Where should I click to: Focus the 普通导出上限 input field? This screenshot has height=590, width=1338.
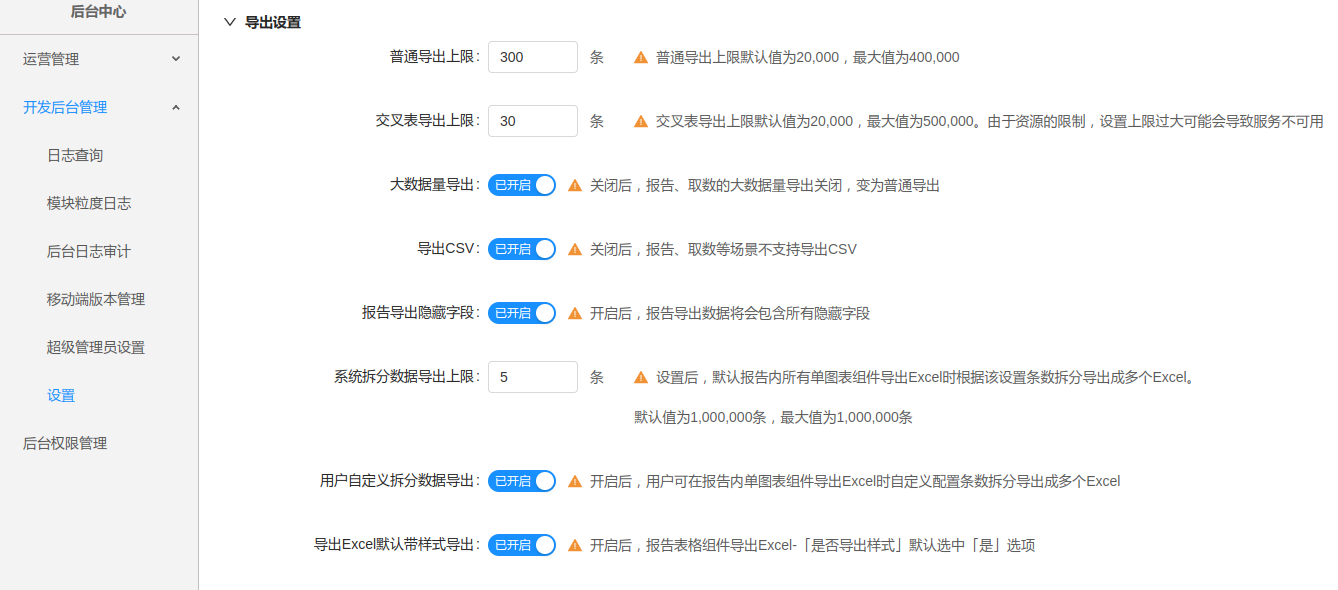point(532,57)
